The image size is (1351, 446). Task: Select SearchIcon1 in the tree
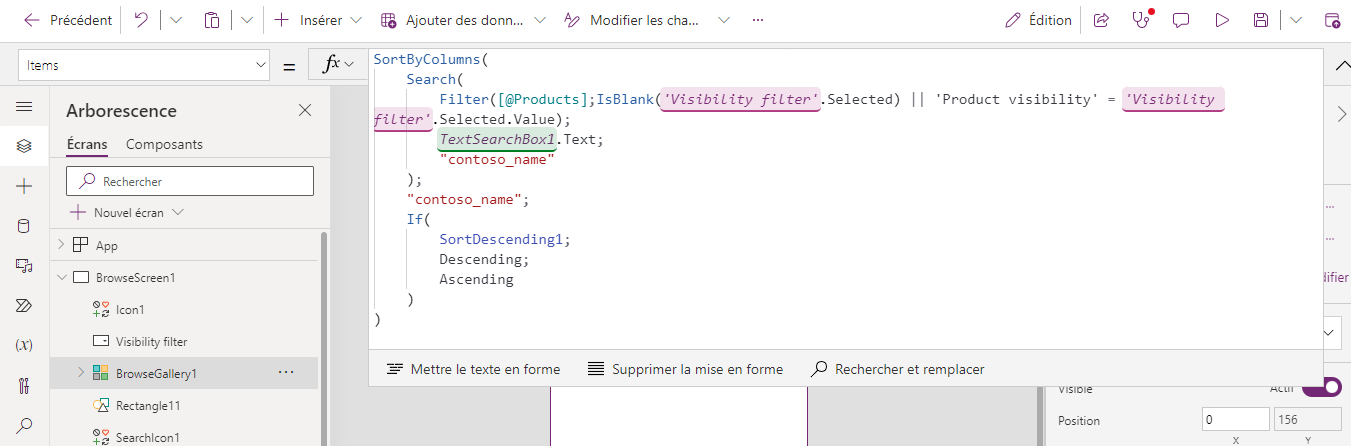coord(147,437)
